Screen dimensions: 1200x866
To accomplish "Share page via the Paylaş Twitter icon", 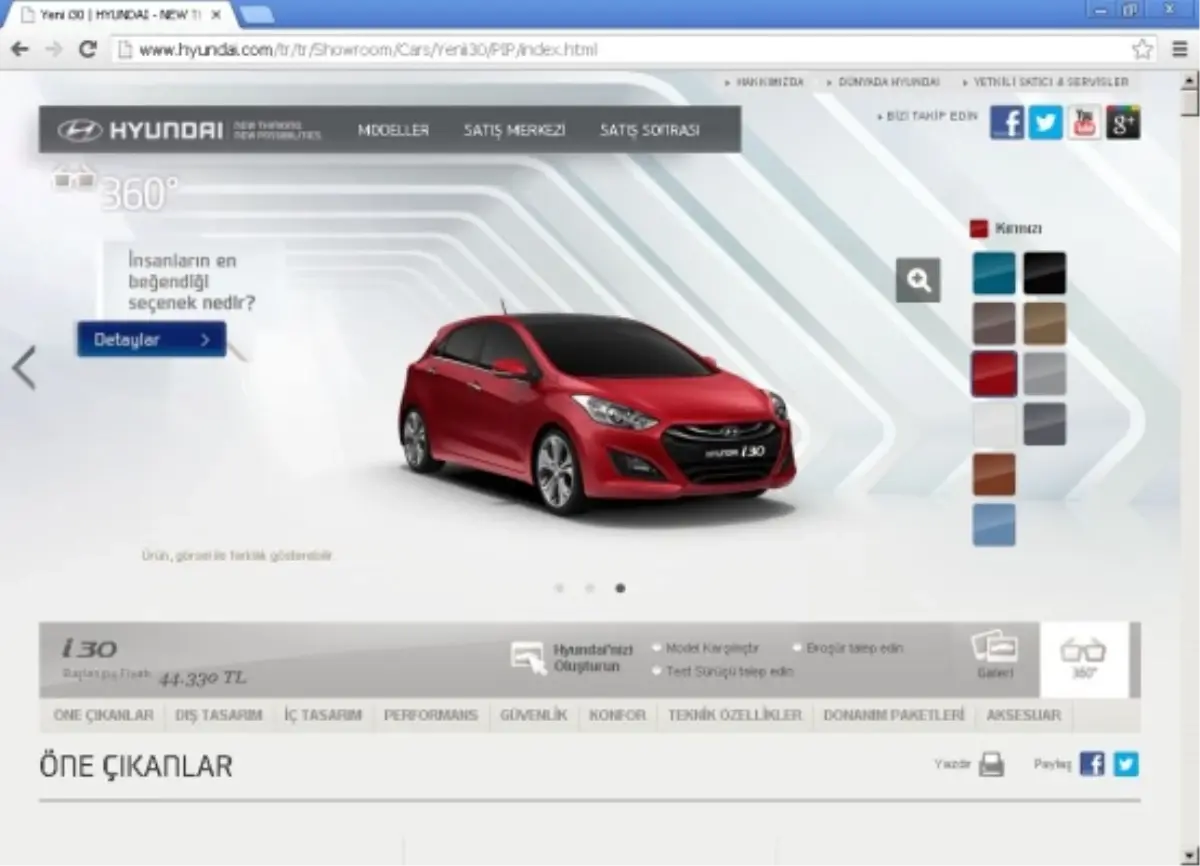I will (1126, 765).
